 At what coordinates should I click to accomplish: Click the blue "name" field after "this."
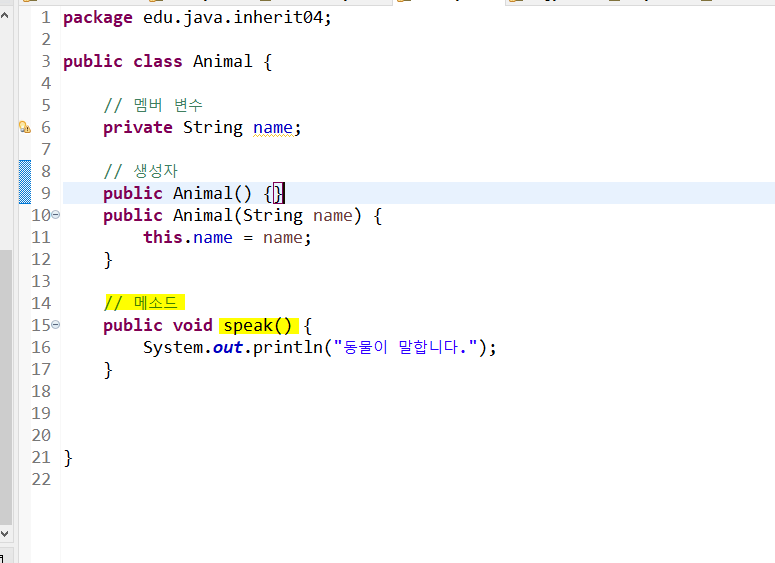(213, 238)
